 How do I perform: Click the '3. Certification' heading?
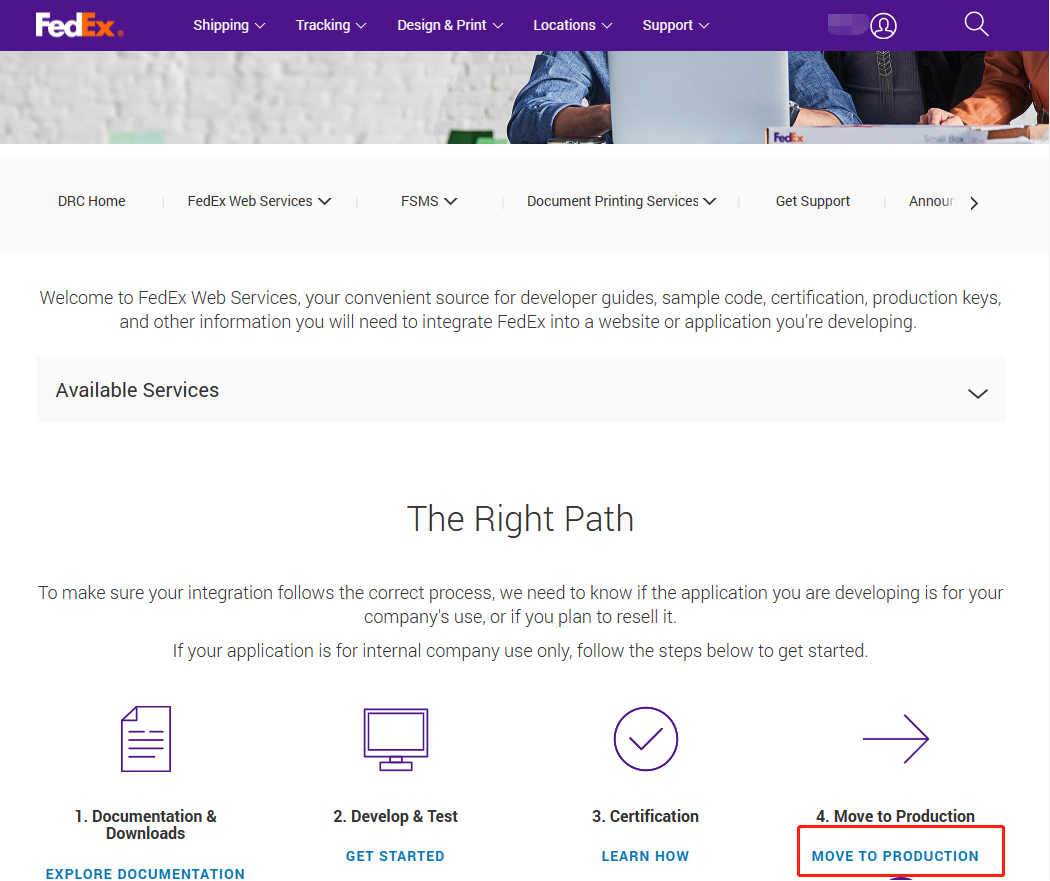point(646,816)
